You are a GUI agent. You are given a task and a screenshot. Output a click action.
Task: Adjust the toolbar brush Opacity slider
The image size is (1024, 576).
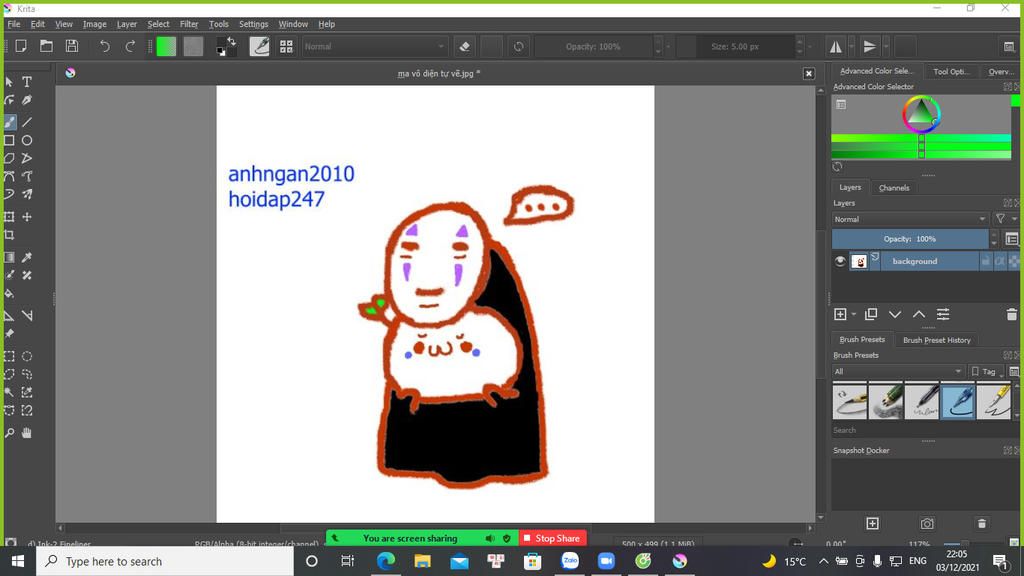pyautogui.click(x=593, y=47)
